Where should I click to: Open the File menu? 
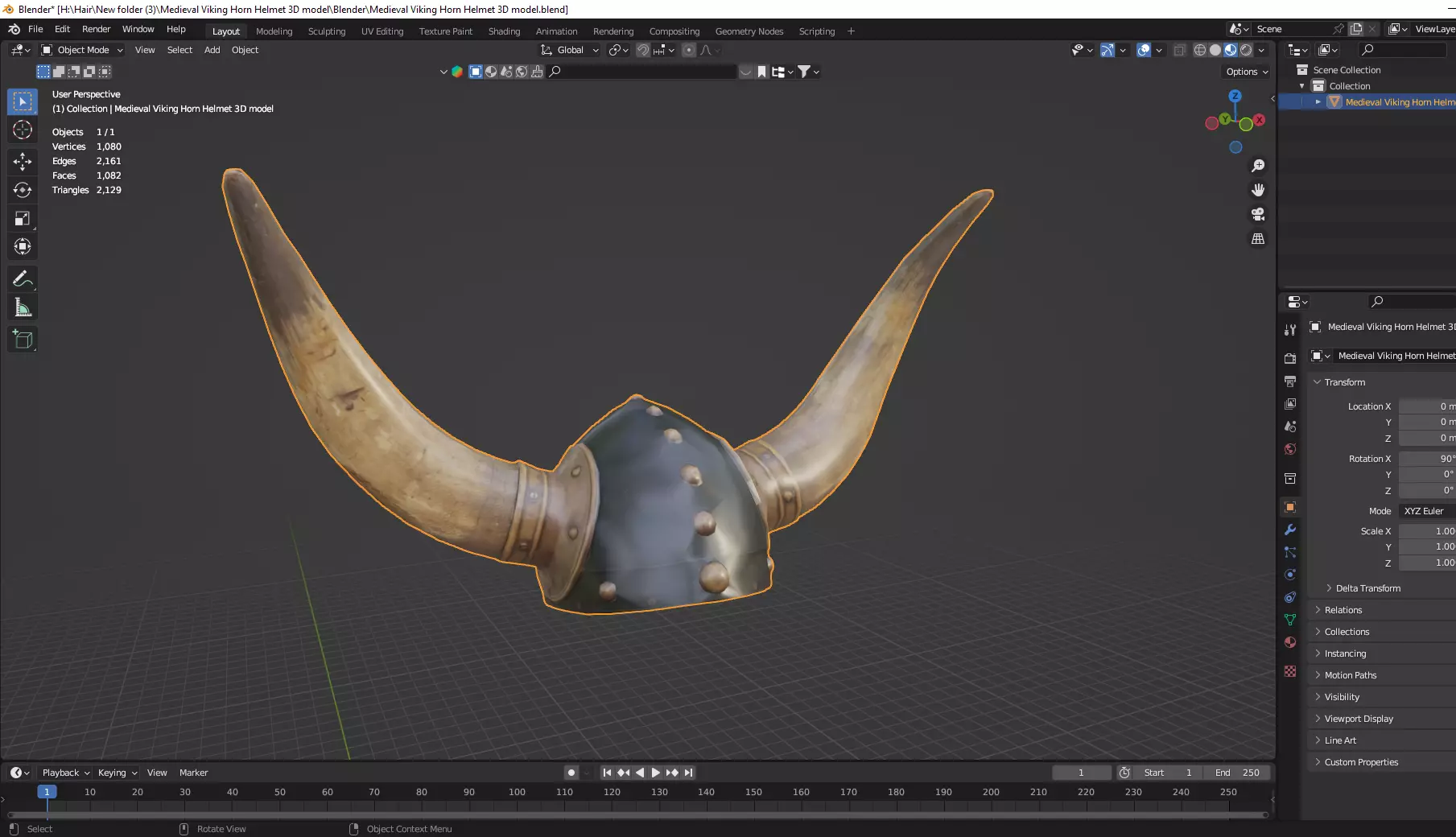[x=35, y=29]
